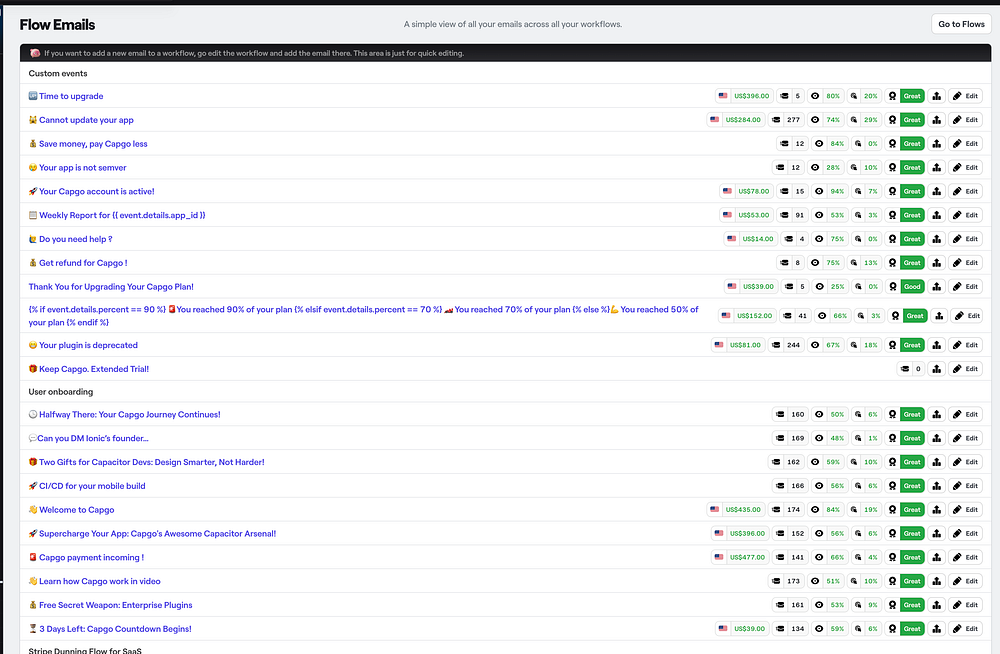Open 'Can you DM Ionic's founder...' email
Screen dimensions: 1000x654
[x=92, y=438]
